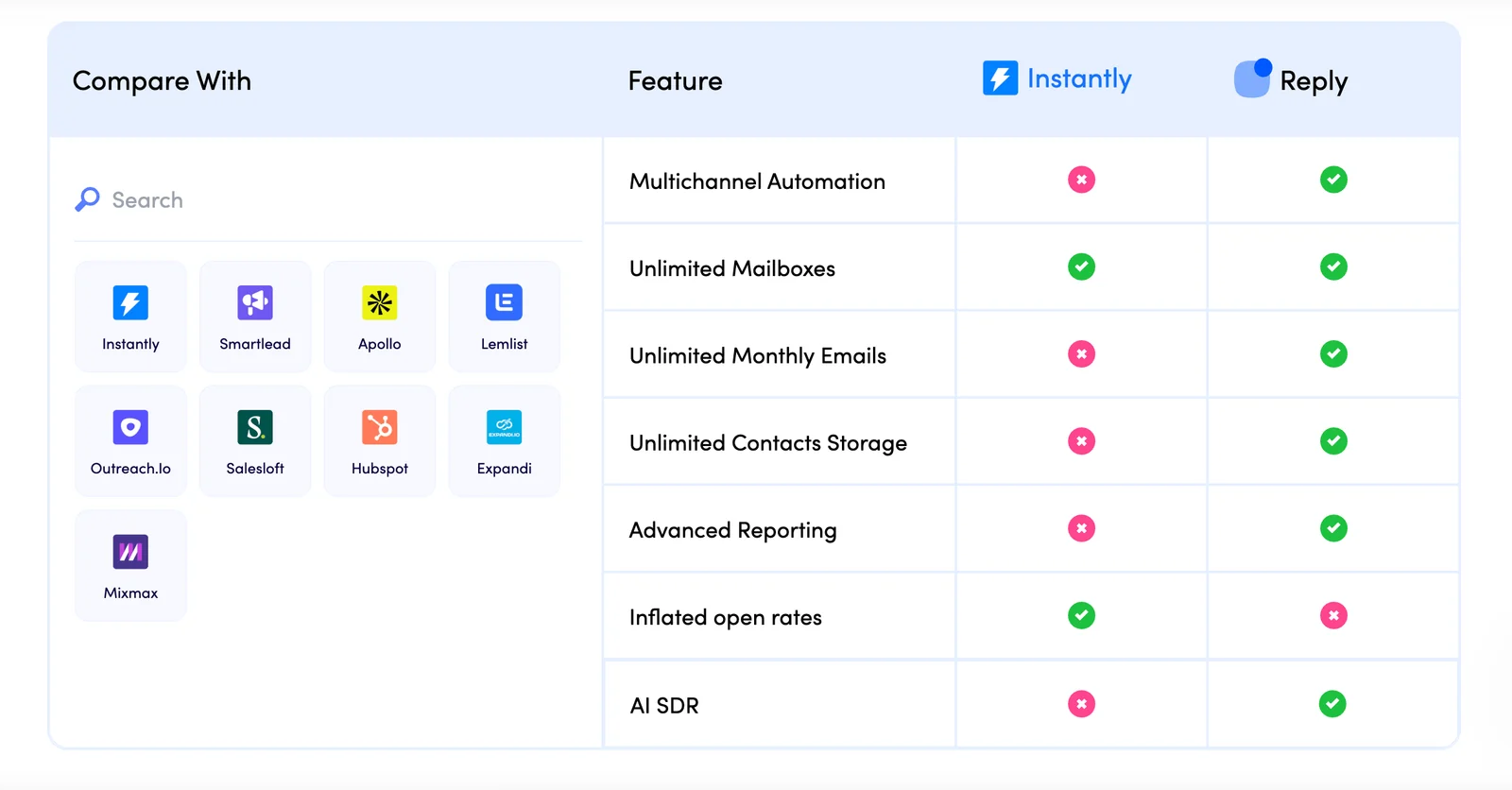
Task: Click Instantly's green check for Unlimited Mailboxes
Action: coord(1081,267)
